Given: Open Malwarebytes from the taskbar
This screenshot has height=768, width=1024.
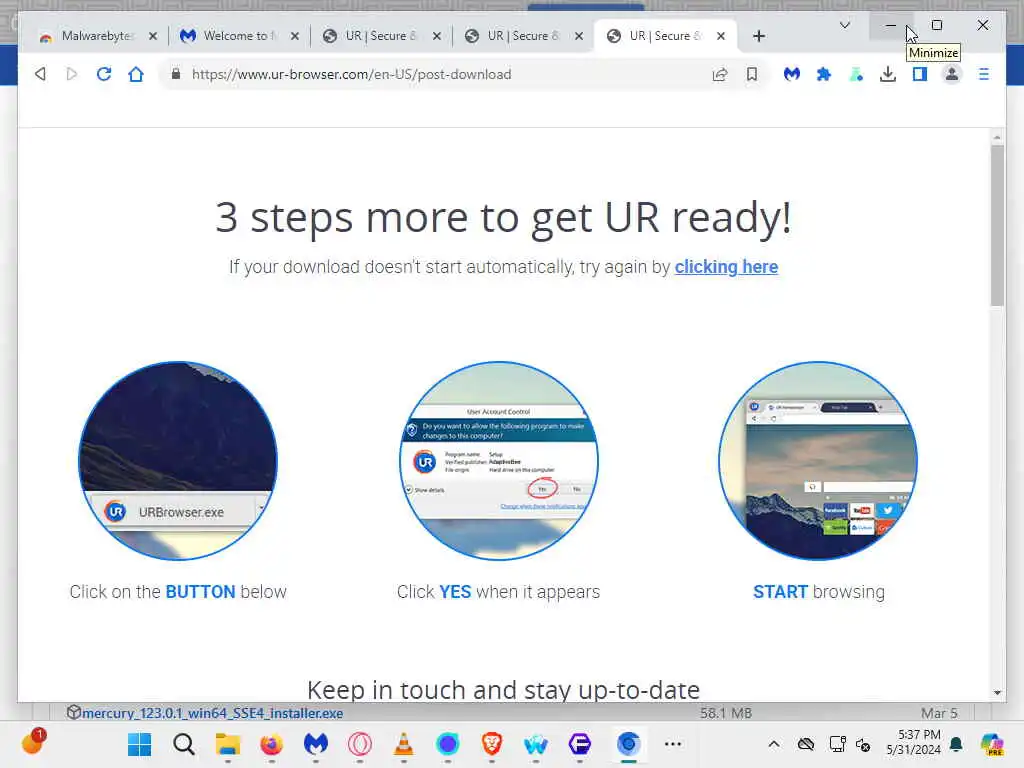Looking at the screenshot, I should (x=315, y=744).
